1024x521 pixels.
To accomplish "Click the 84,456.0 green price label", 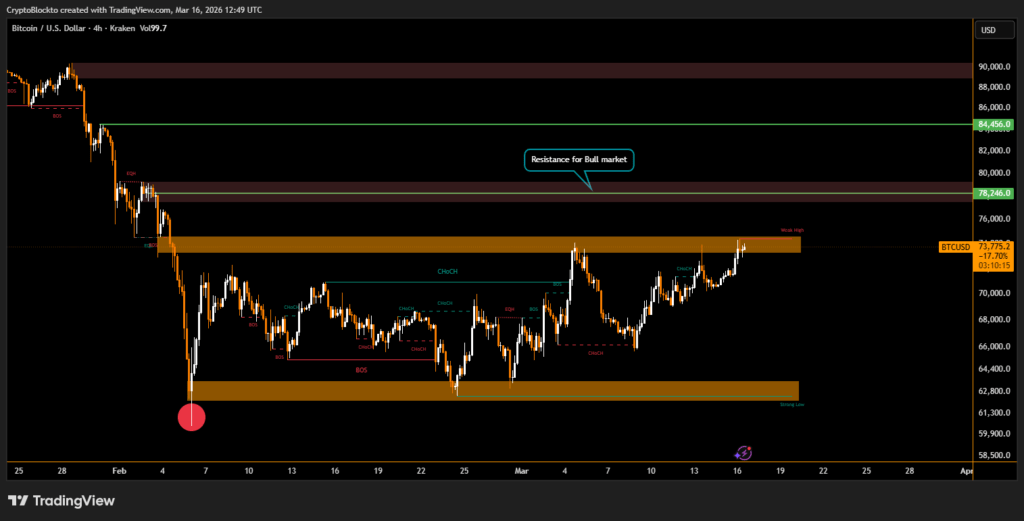I will pos(995,124).
